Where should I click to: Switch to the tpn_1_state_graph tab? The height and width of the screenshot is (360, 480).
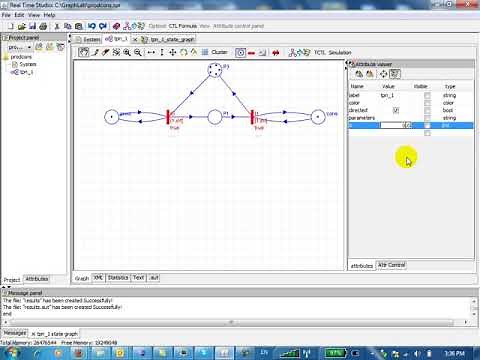point(168,39)
